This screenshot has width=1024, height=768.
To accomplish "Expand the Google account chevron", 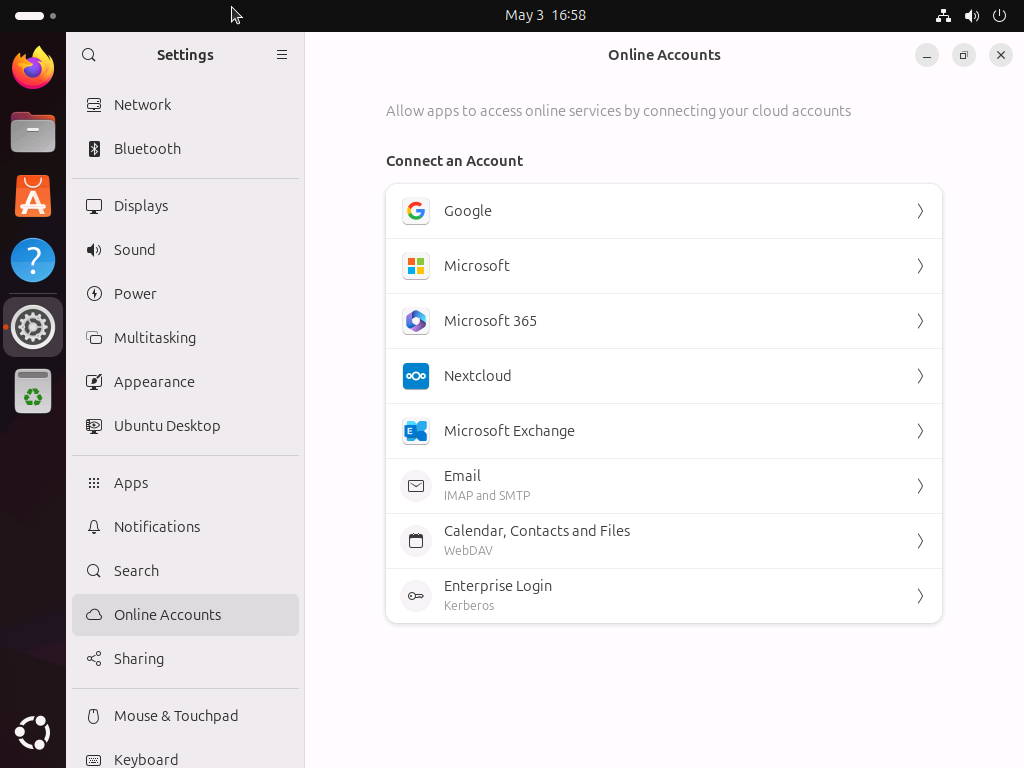I will tap(920, 211).
